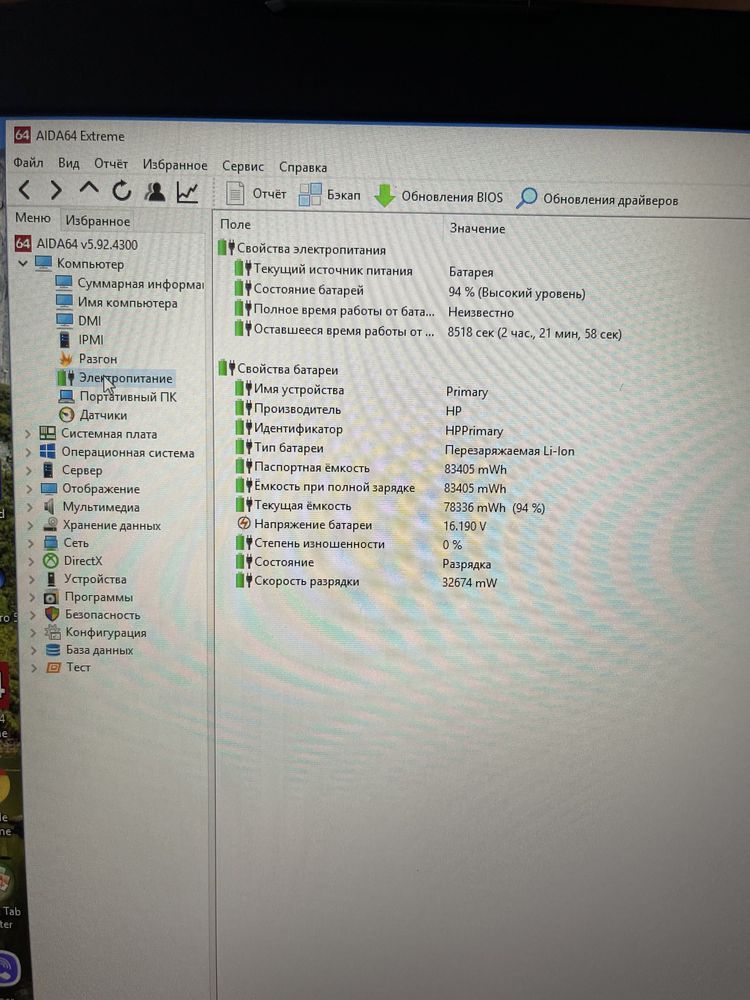Click the Бэкап toolbar button

[x=330, y=195]
